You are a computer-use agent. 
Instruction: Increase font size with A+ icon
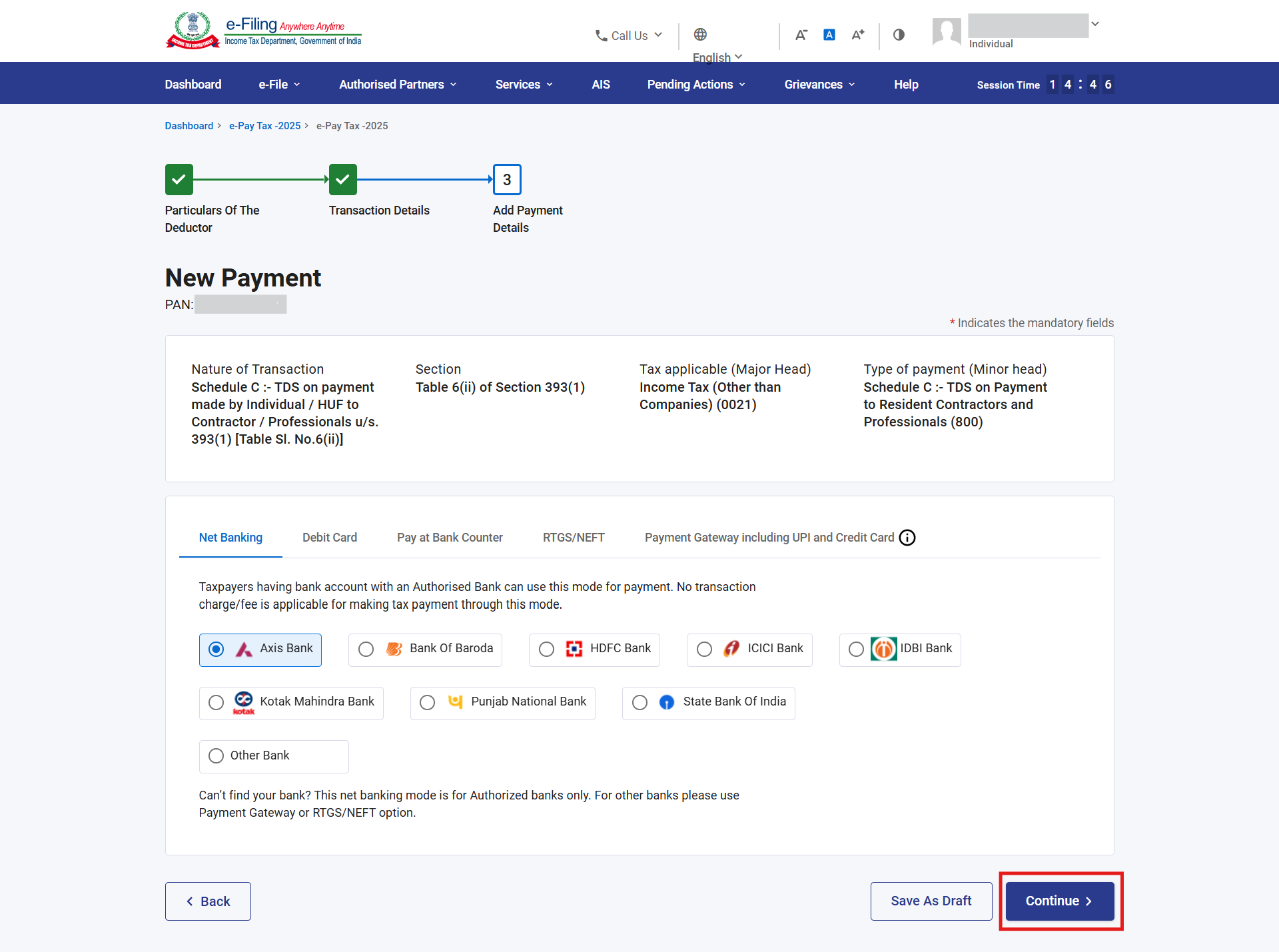tap(858, 35)
